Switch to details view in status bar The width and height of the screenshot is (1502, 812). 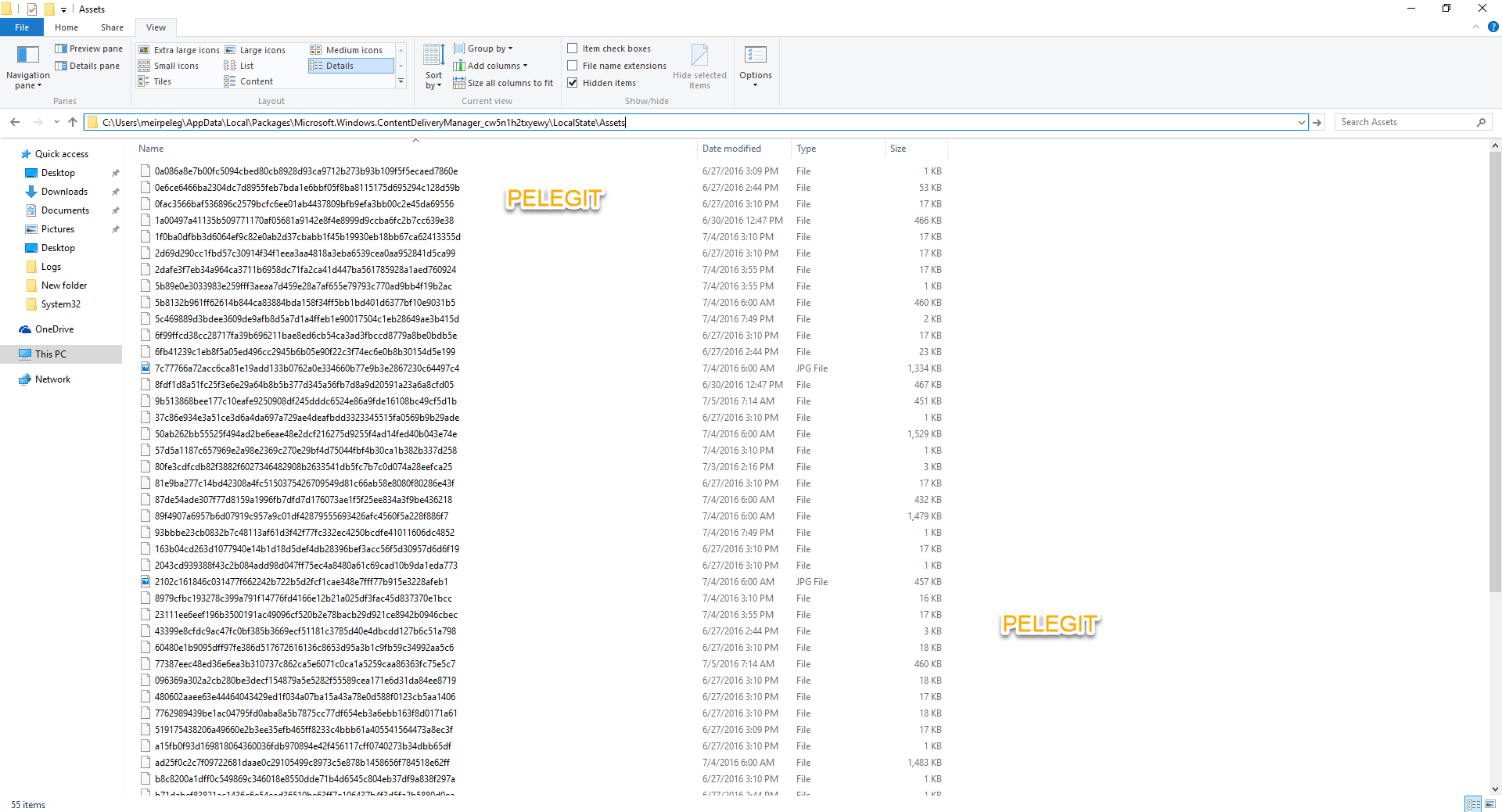pos(1474,804)
